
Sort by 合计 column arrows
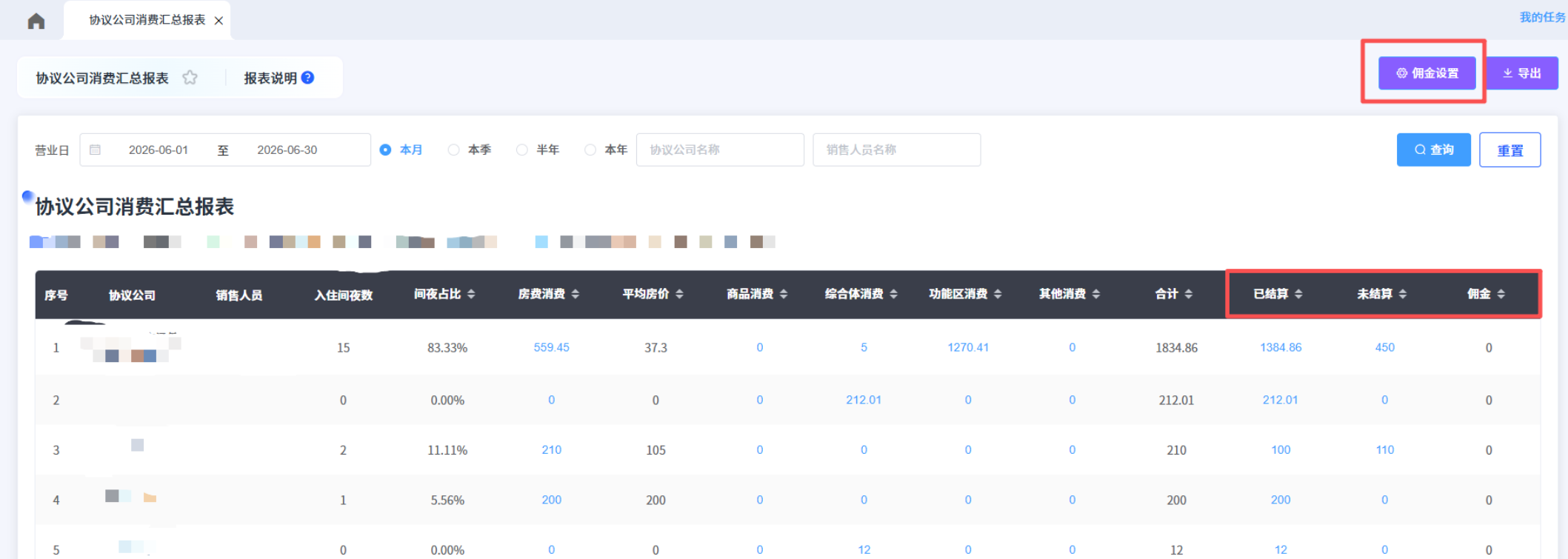click(x=1189, y=294)
